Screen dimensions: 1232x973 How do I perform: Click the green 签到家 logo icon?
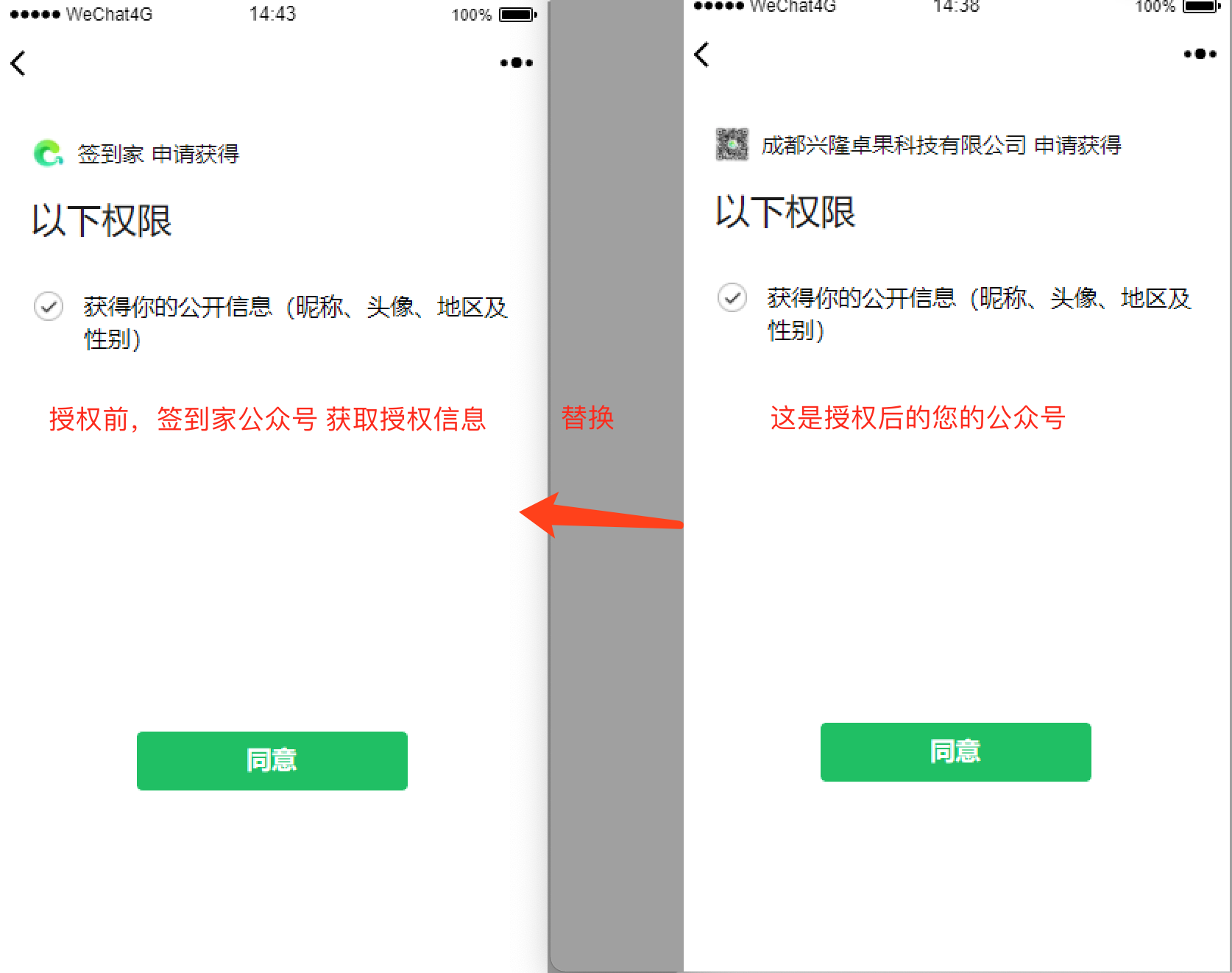[49, 154]
